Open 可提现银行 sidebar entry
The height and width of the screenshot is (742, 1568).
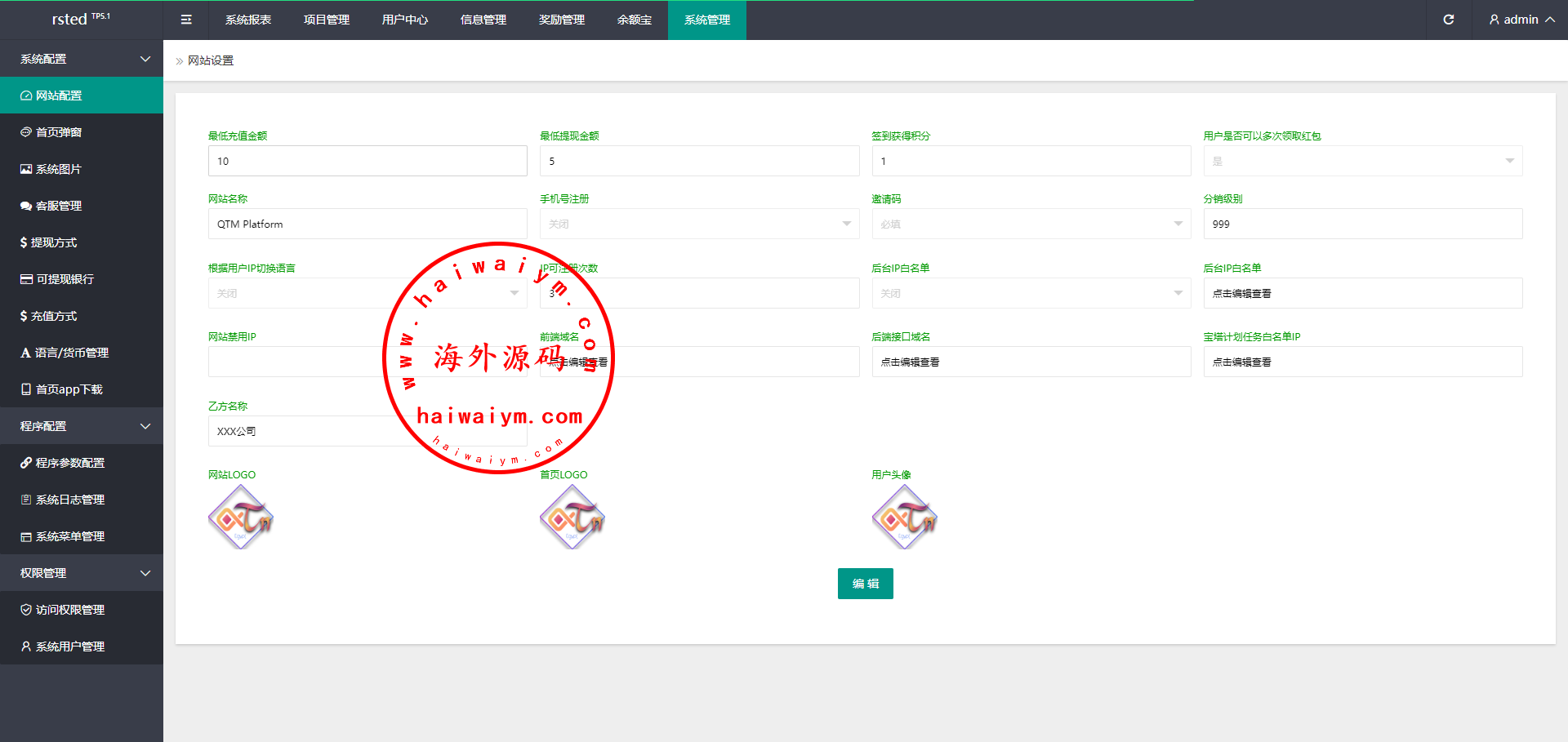click(x=65, y=279)
